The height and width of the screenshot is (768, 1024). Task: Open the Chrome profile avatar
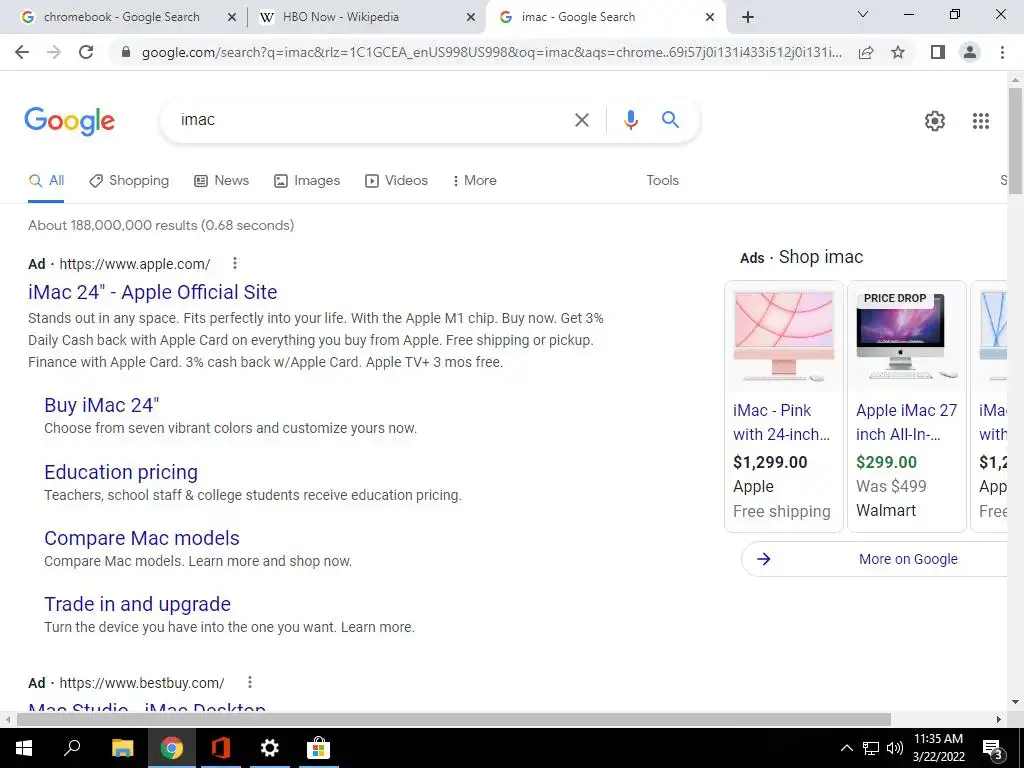pos(970,52)
